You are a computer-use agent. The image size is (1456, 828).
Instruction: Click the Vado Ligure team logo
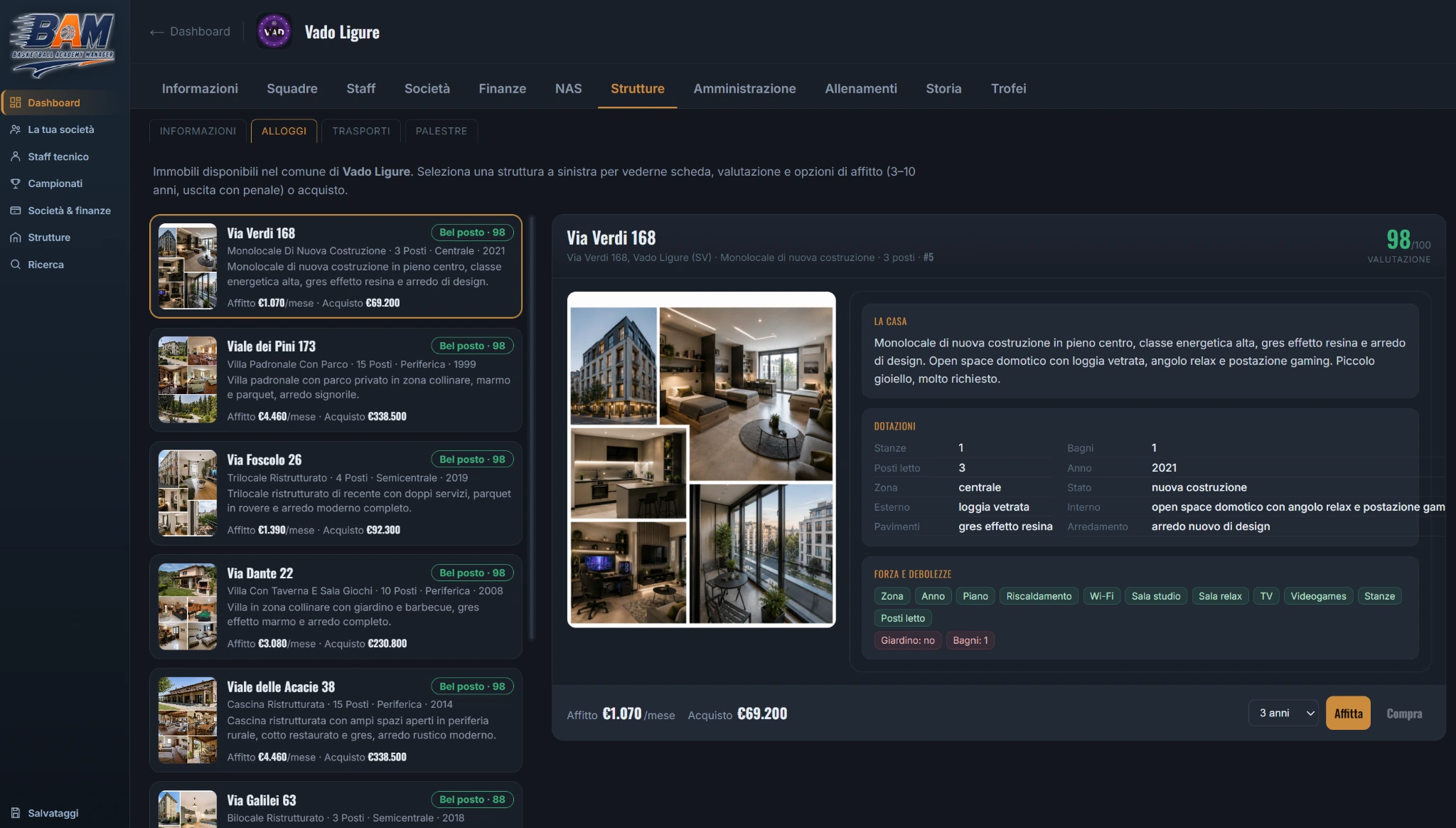tap(274, 31)
